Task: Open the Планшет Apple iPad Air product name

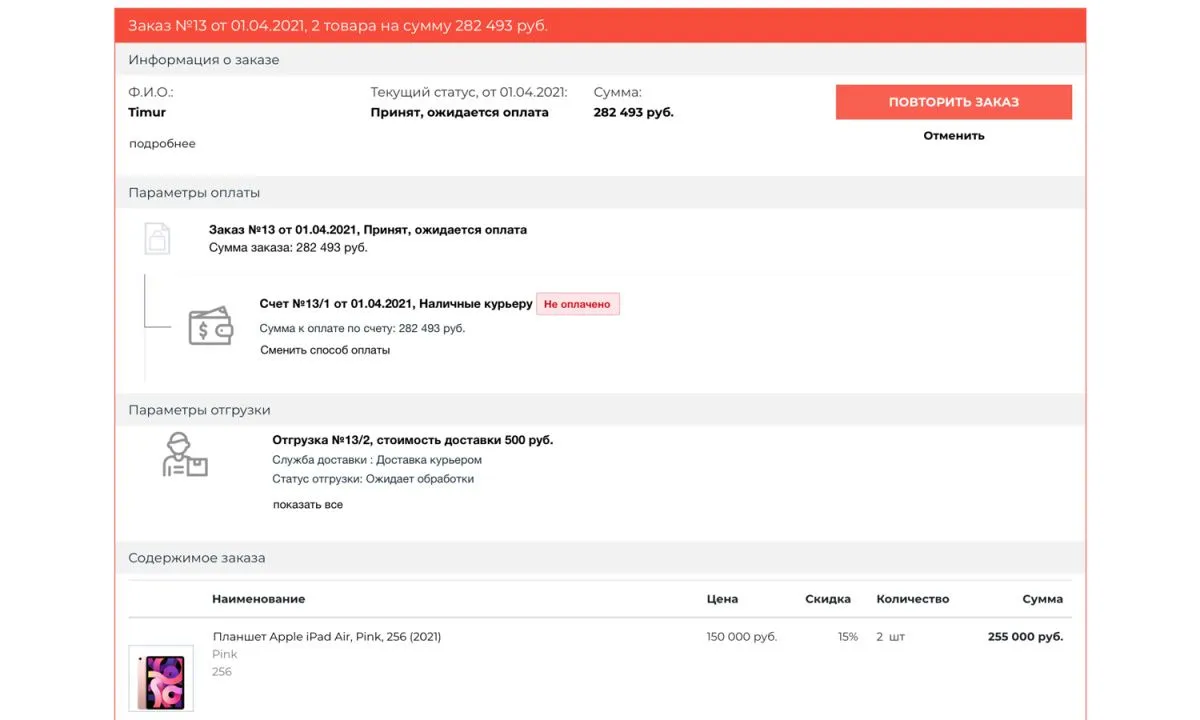Action: click(x=326, y=637)
